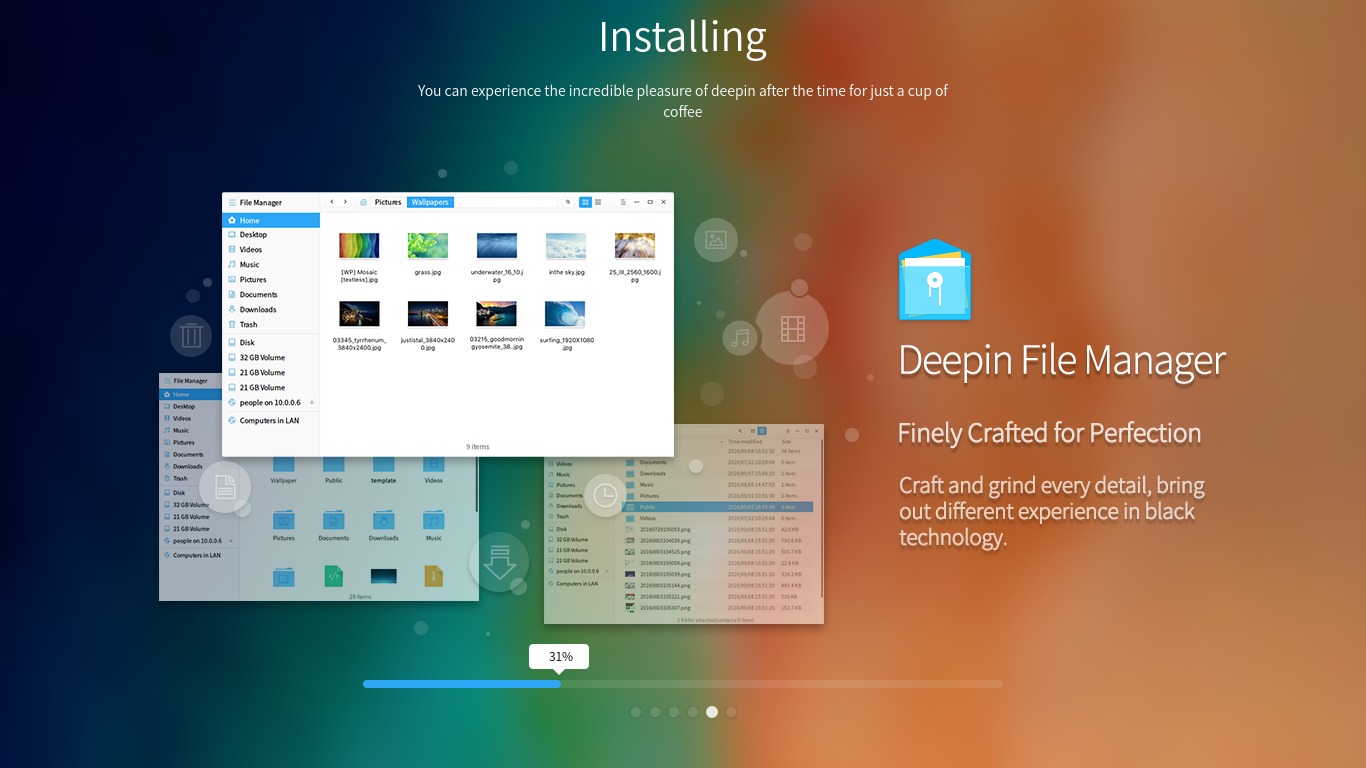1366x768 pixels.
Task: Click the round clock bubble icon
Action: [x=605, y=495]
